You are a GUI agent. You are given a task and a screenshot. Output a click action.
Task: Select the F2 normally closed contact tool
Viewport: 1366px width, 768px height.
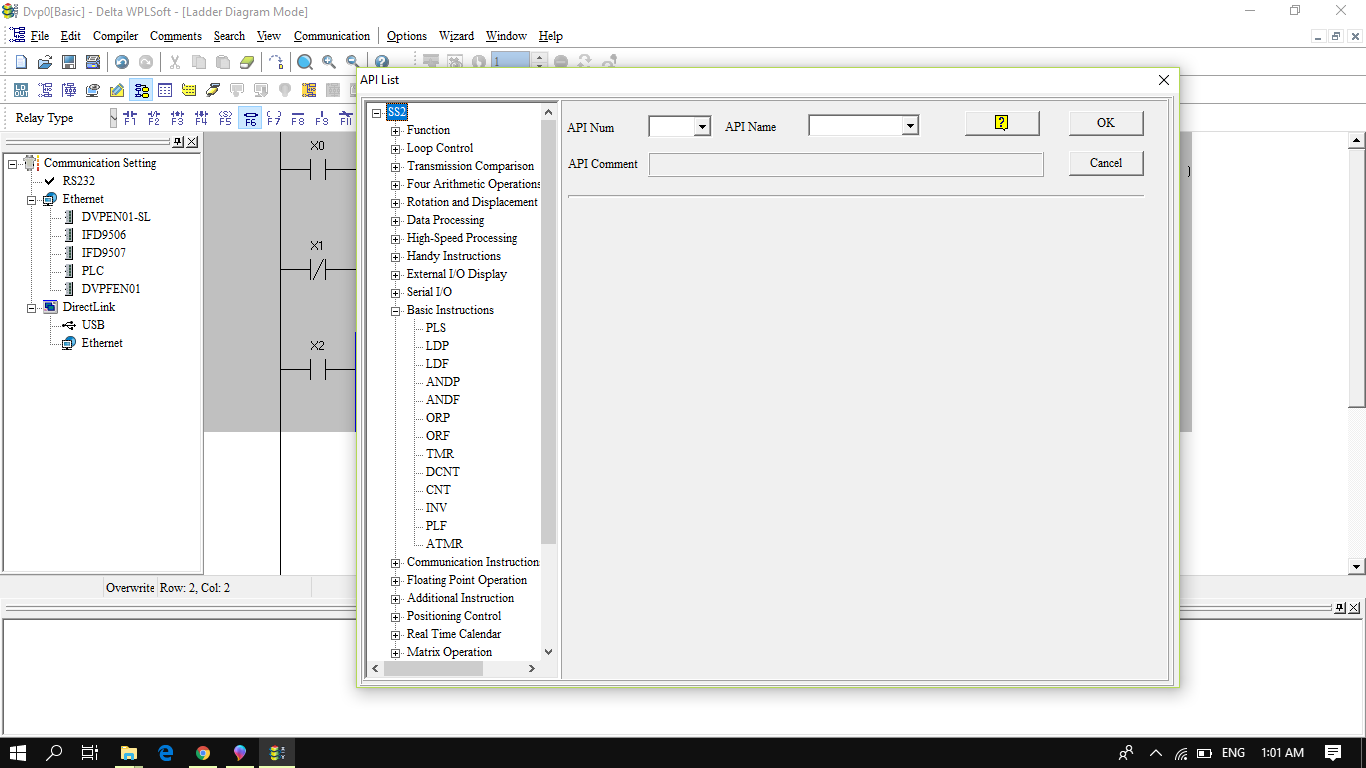(x=153, y=118)
